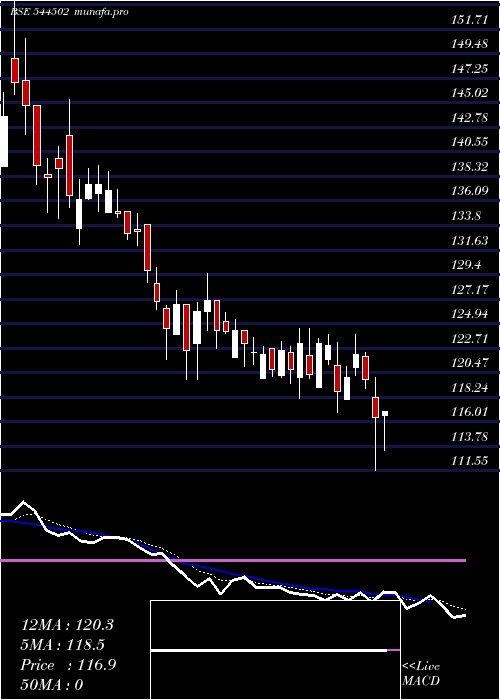Click the price label 131.63
The image size is (500, 700).
pyautogui.click(x=470, y=241)
